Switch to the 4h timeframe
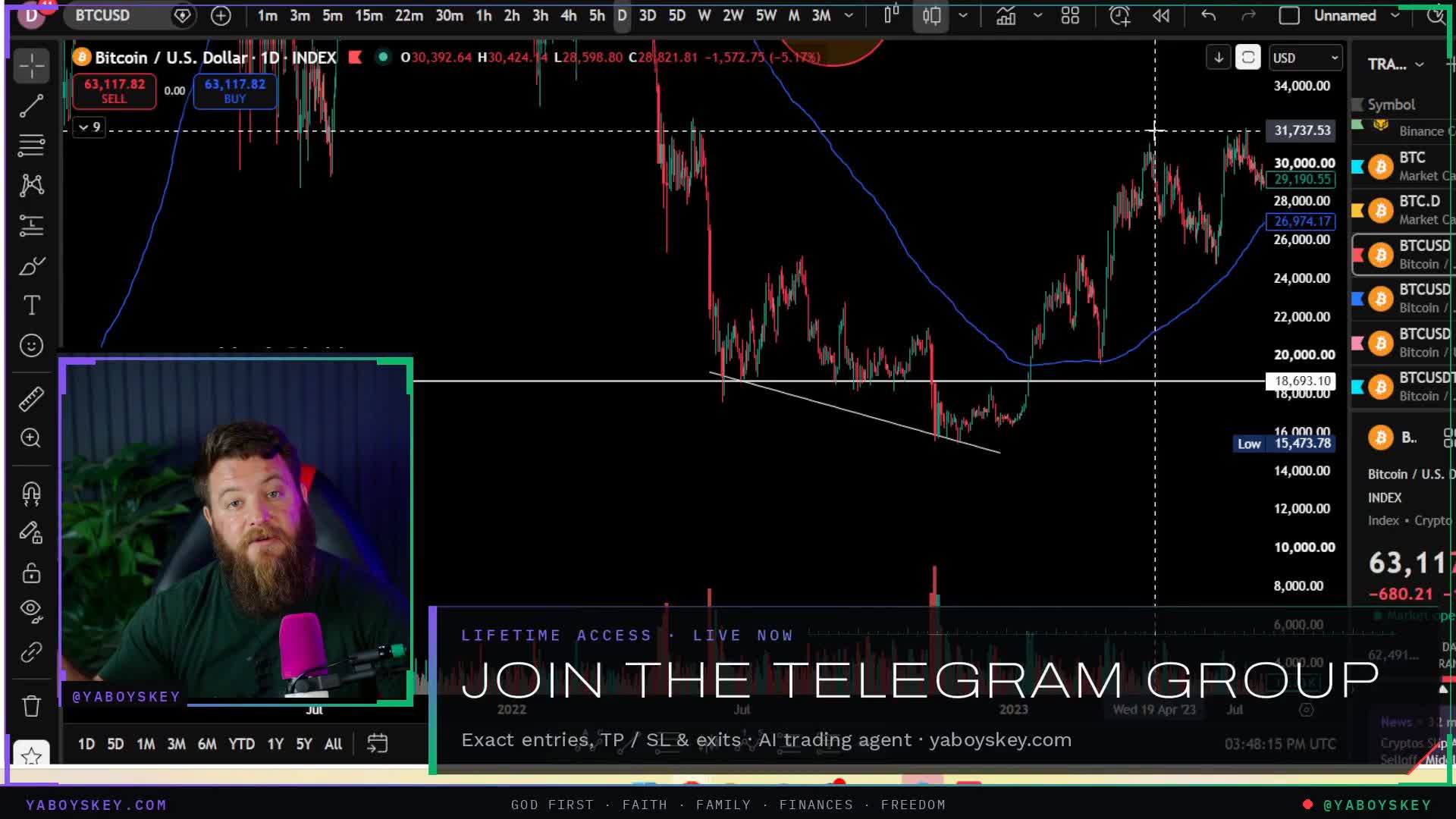 point(568,15)
